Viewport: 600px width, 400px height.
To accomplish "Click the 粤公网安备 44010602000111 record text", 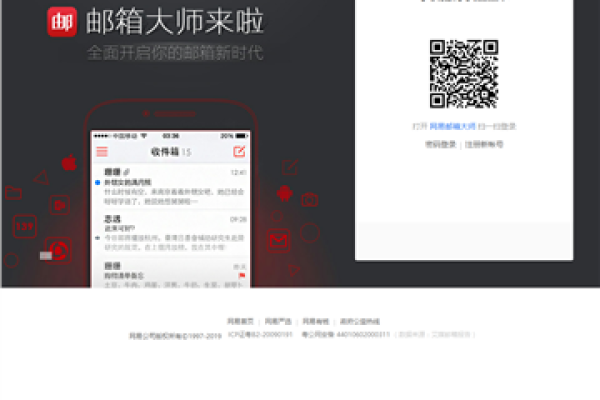I will [346, 335].
